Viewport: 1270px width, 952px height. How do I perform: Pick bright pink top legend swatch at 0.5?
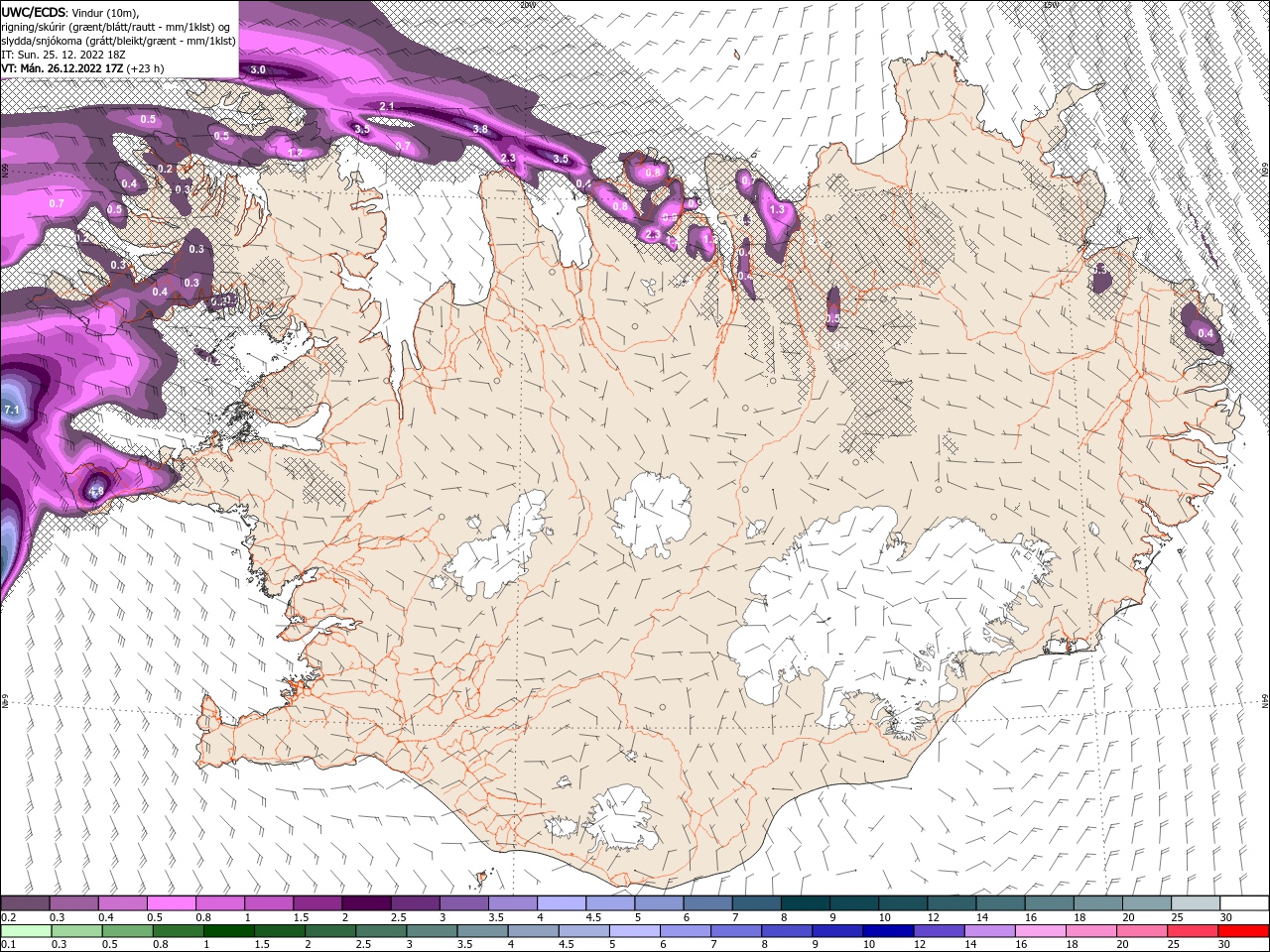click(x=171, y=903)
